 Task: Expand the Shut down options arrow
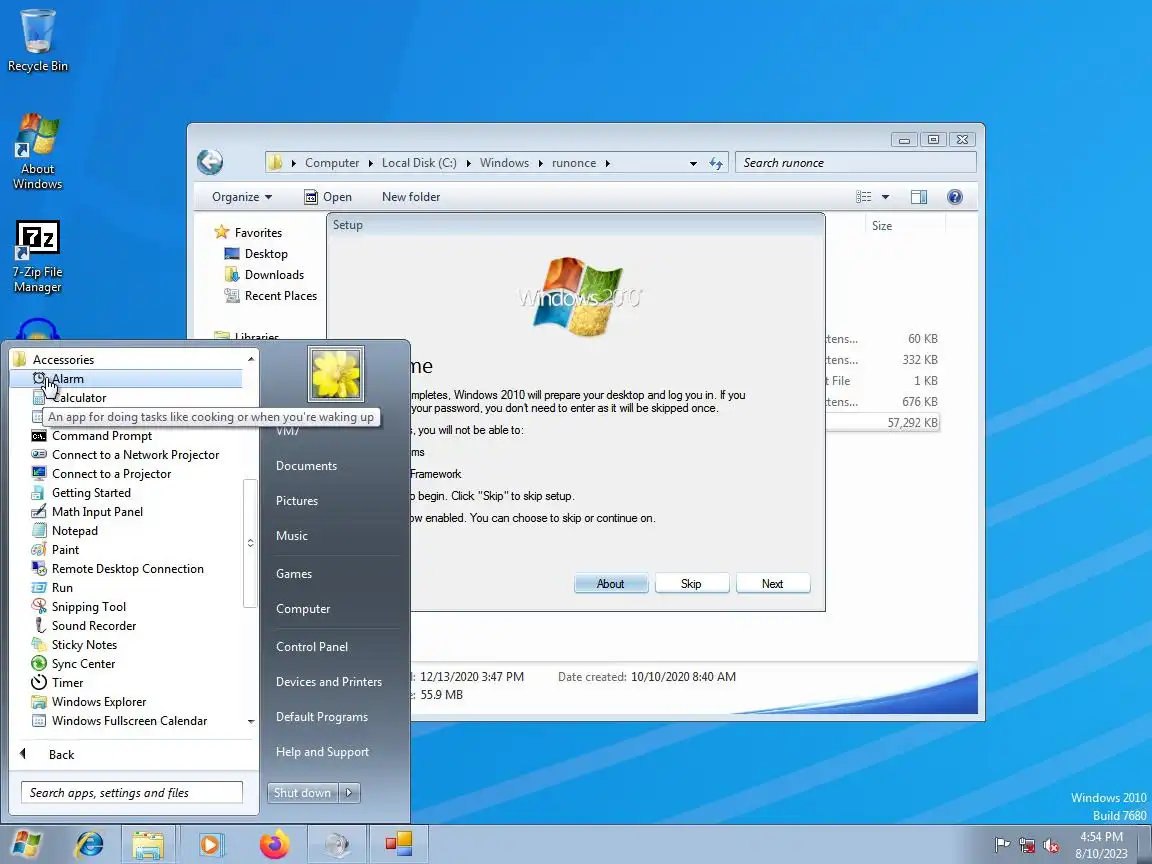point(349,793)
